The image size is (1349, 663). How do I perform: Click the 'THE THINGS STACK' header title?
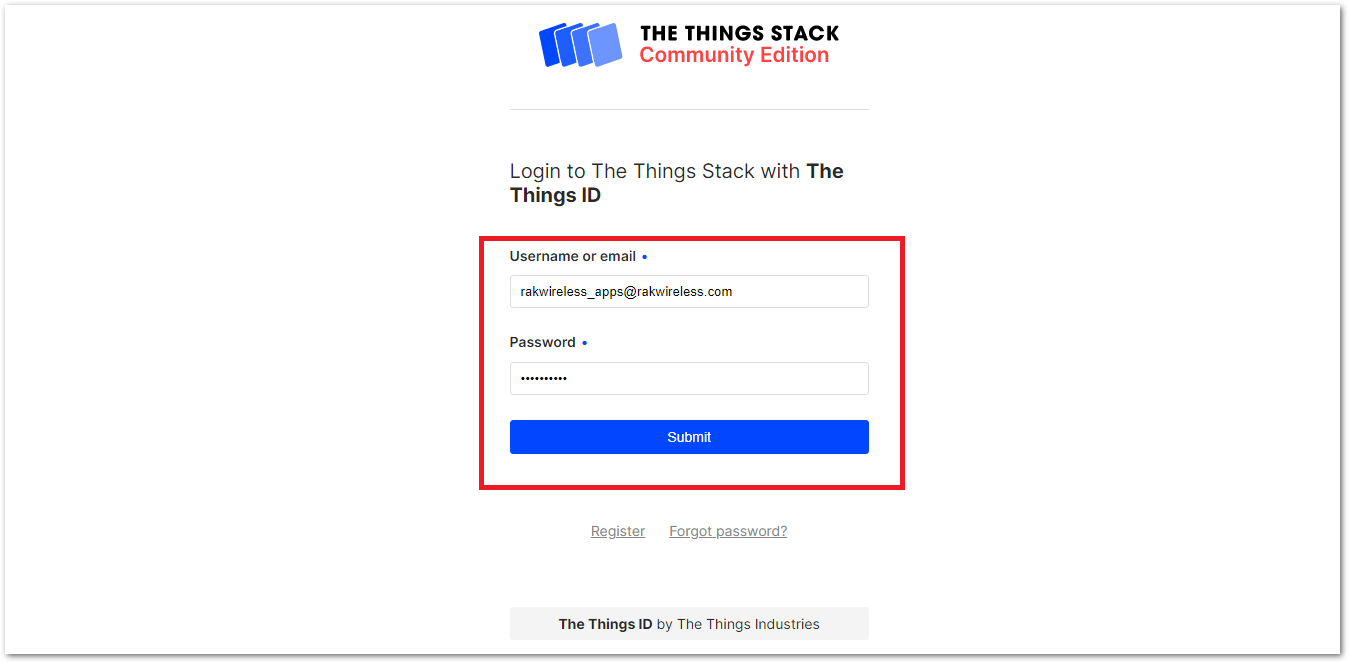[x=739, y=33]
